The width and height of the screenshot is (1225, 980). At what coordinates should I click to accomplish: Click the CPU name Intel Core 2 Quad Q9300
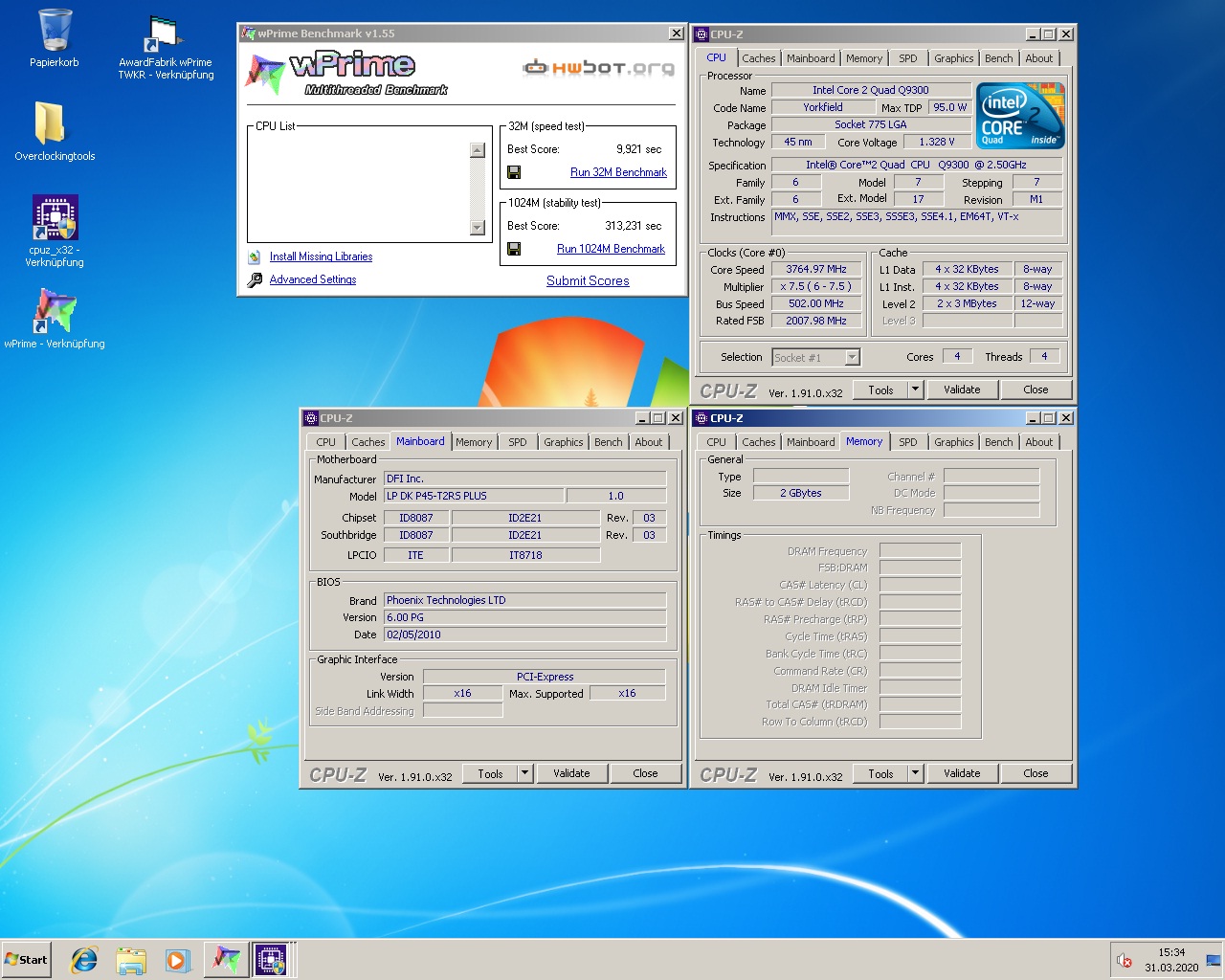(x=870, y=90)
